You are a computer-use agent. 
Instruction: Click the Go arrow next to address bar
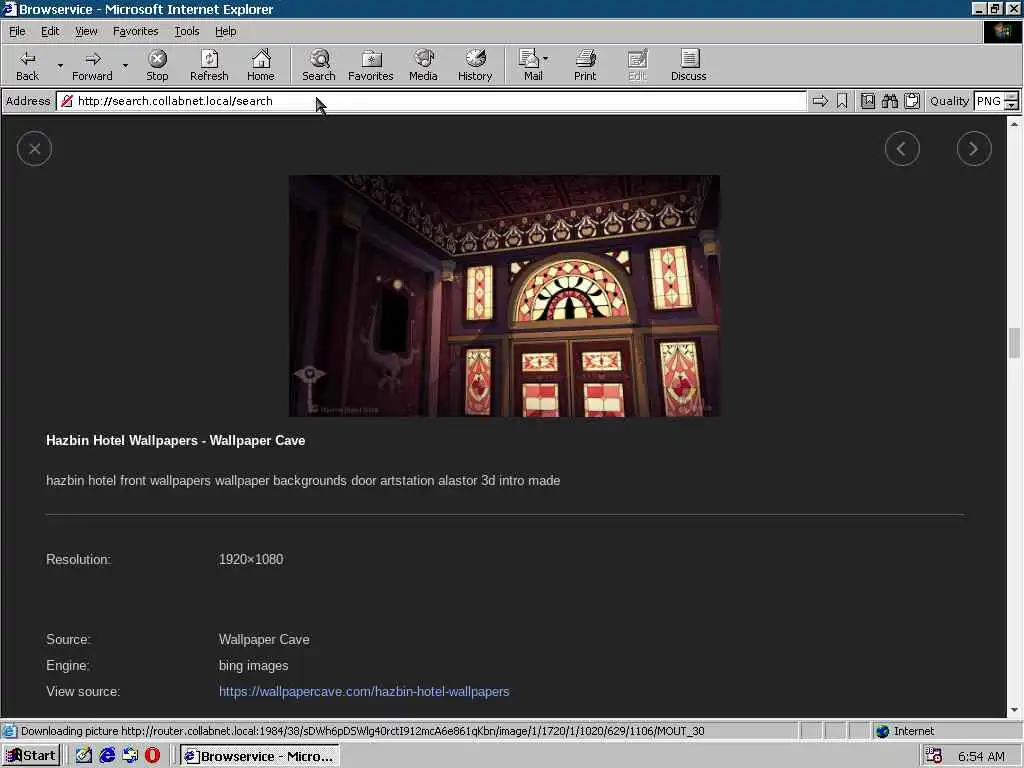pos(820,101)
